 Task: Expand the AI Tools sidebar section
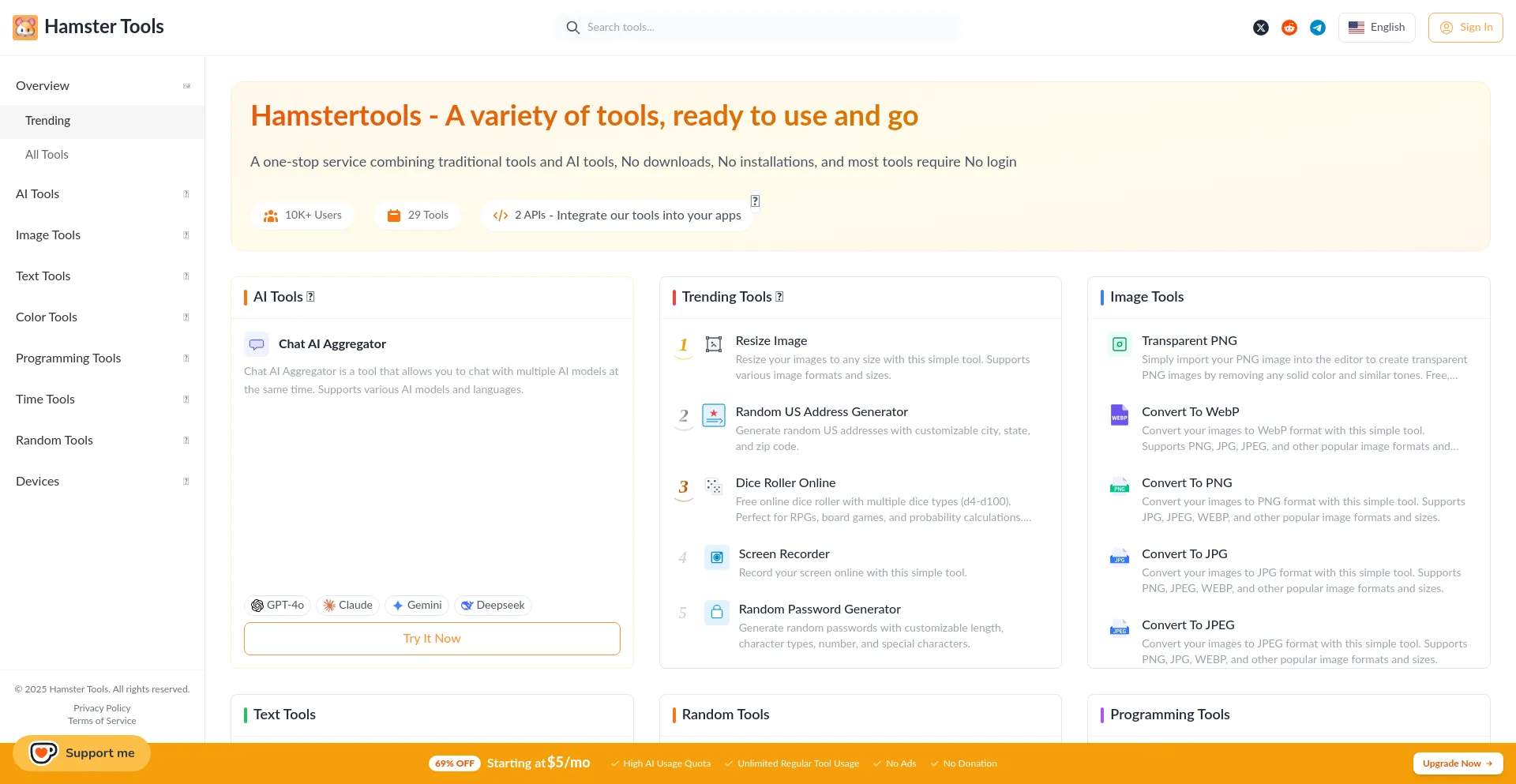(102, 194)
